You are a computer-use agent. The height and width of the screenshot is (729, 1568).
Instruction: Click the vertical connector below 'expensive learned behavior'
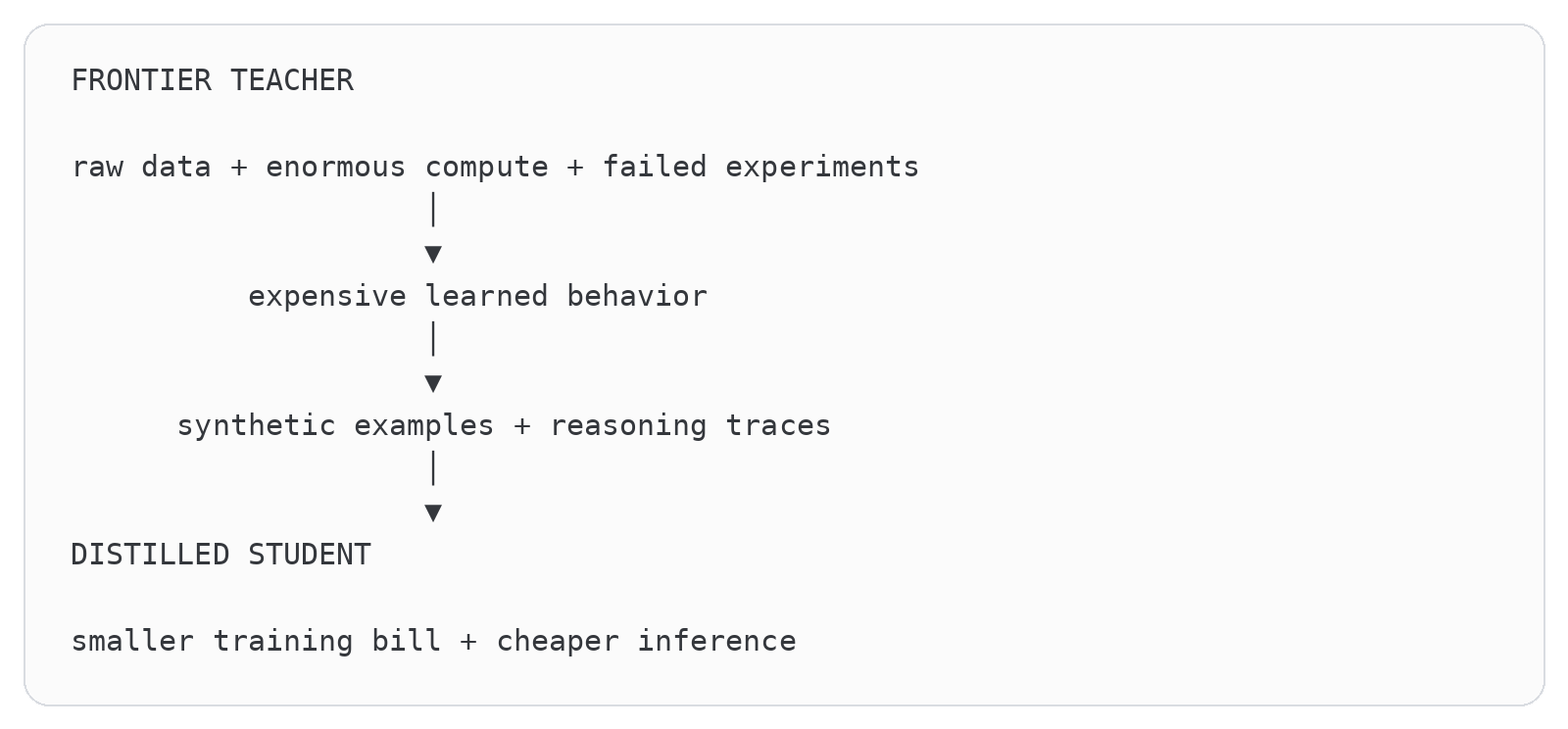click(433, 339)
